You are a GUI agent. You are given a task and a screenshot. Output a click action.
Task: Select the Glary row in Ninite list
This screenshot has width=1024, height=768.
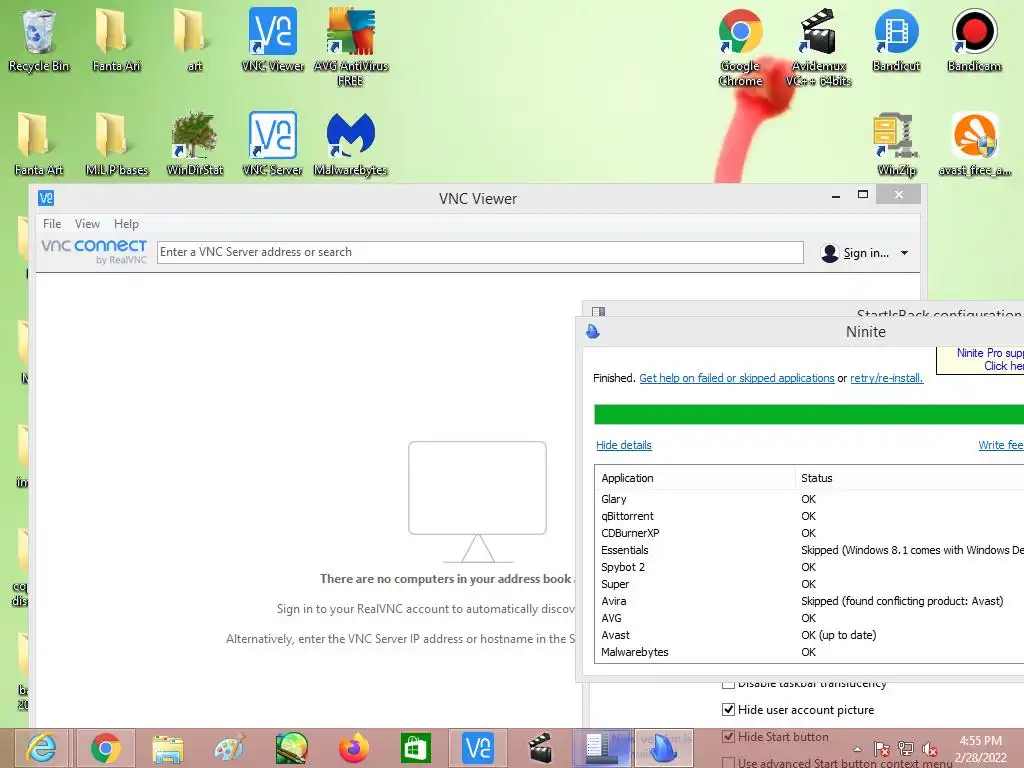810,499
